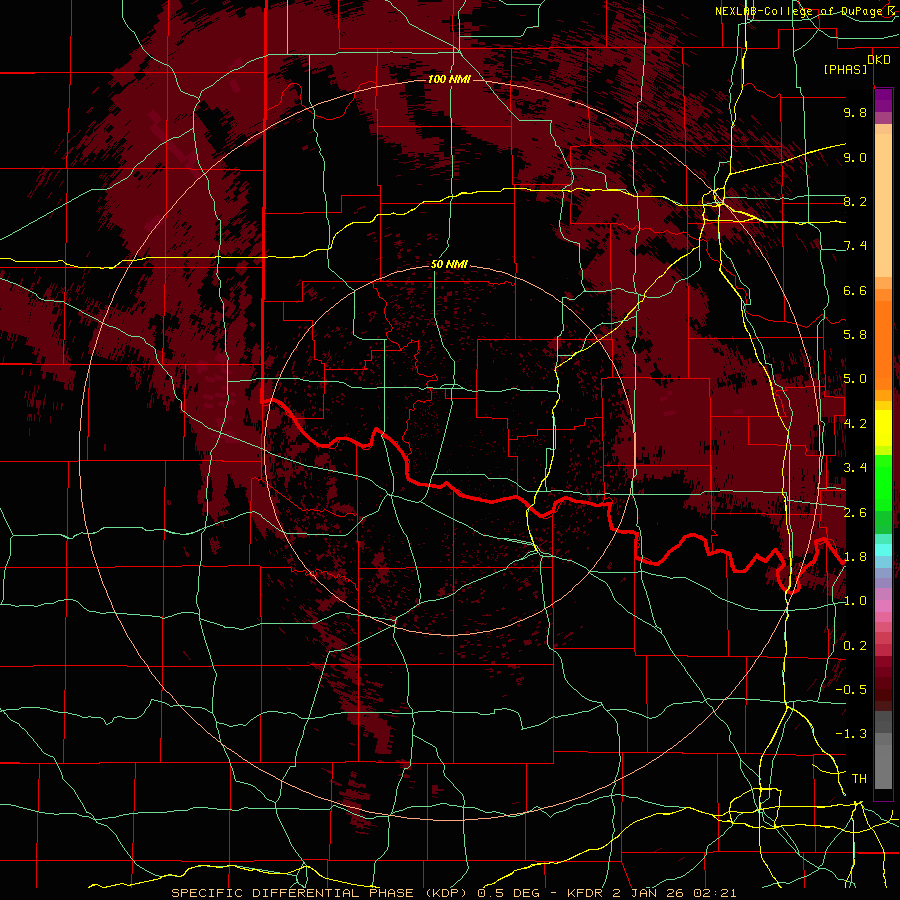Click the "DKD" label above the legend
Screen dimensions: 900x900
879,60
